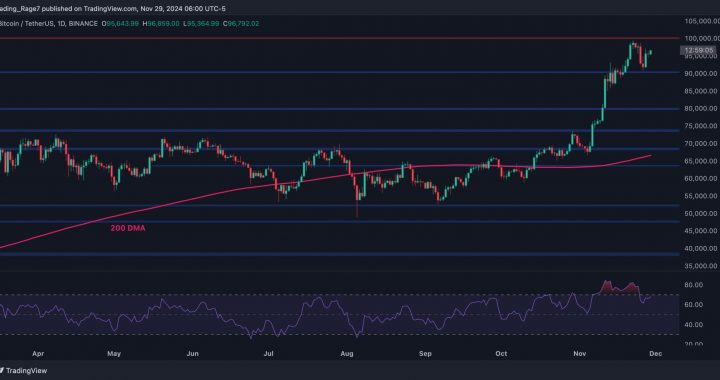Image resolution: width=720 pixels, height=380 pixels.
Task: Select the high value H96,859.00
Action: (161, 23)
